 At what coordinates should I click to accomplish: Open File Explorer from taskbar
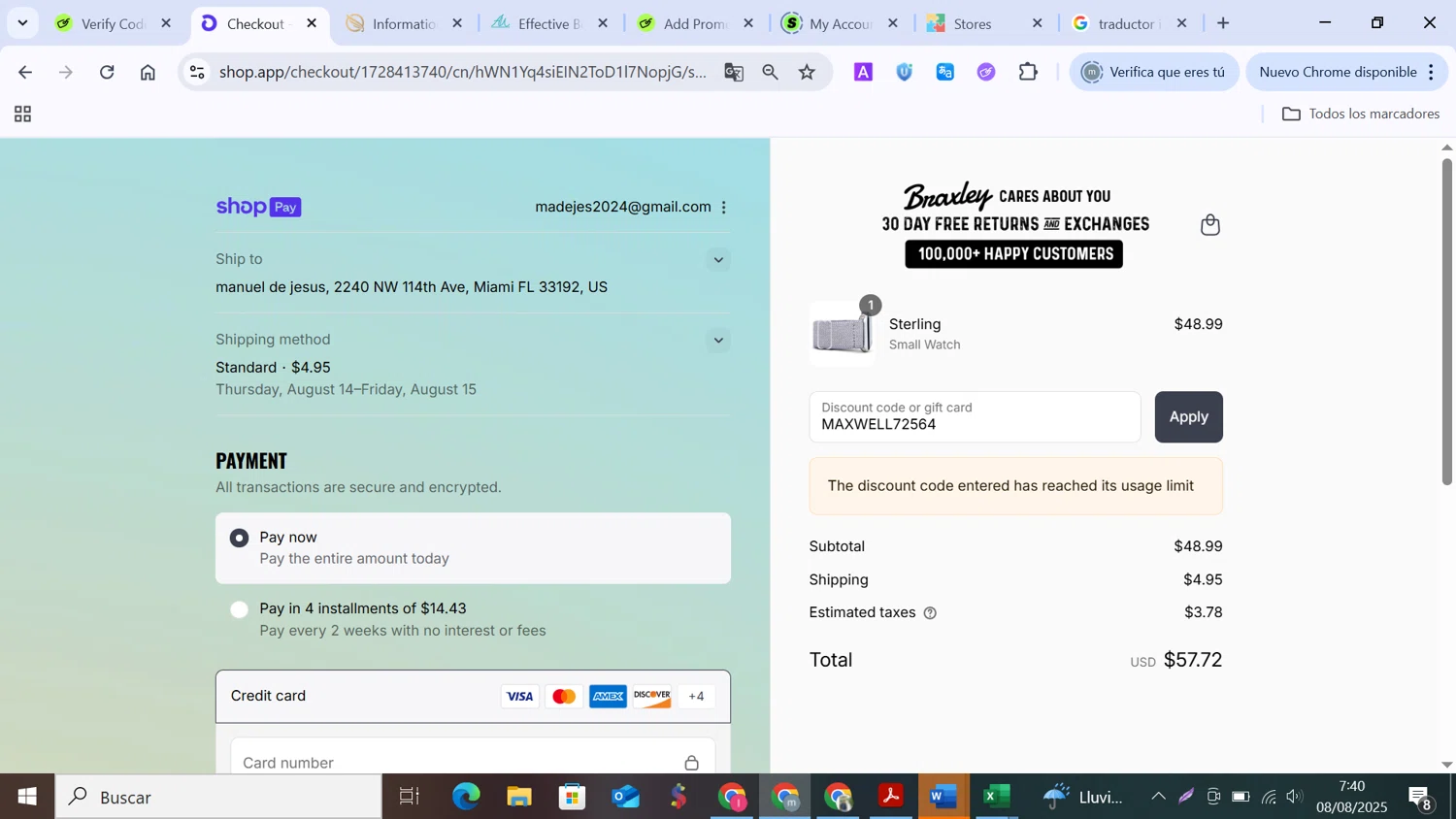(519, 797)
